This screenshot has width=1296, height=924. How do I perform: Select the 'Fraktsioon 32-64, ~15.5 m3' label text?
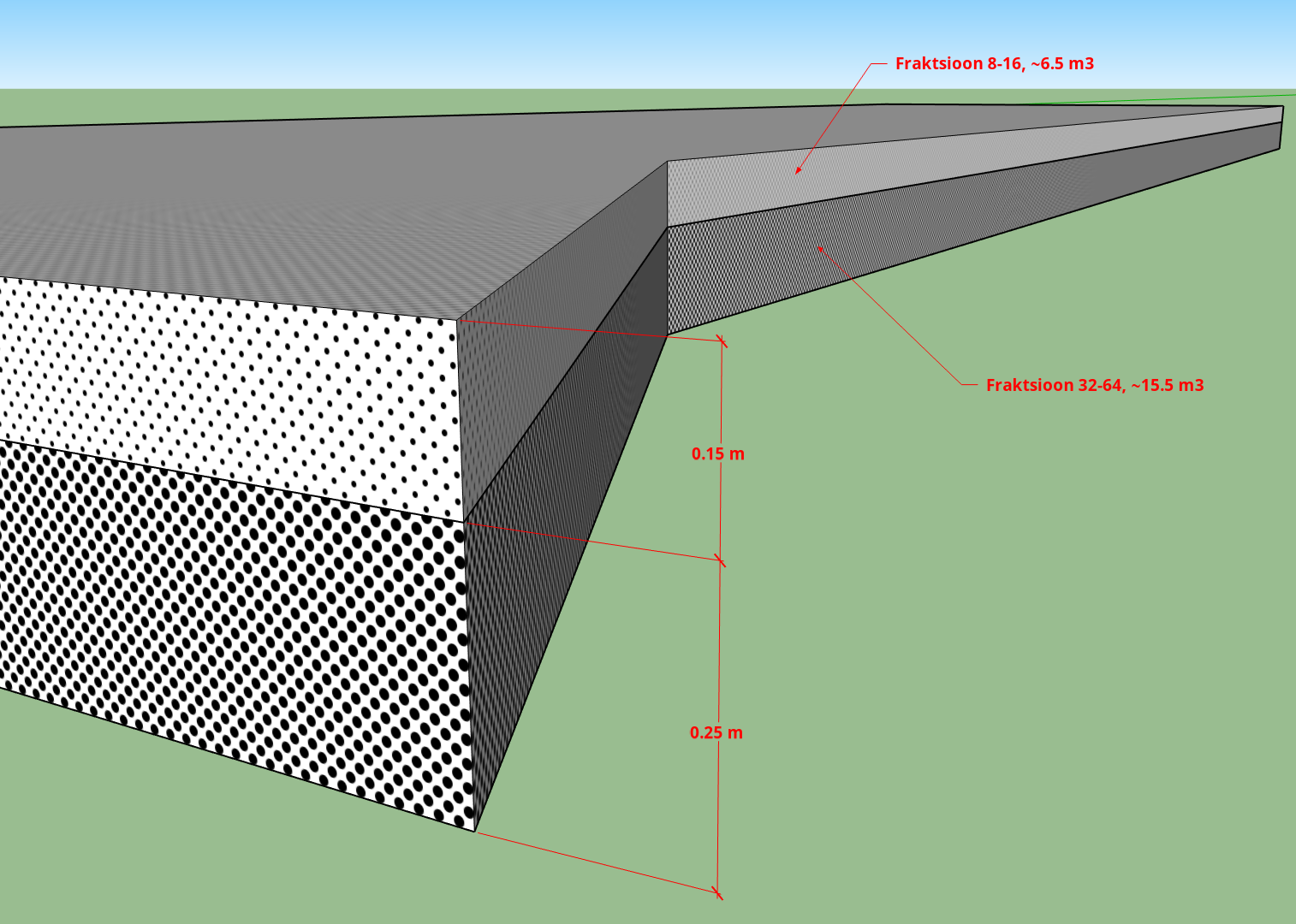pyautogui.click(x=1094, y=385)
